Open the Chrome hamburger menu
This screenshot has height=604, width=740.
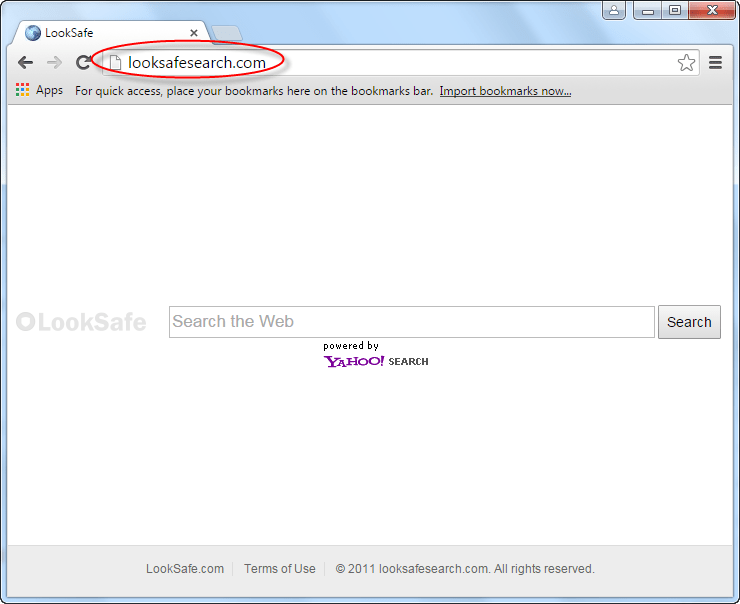coord(715,62)
